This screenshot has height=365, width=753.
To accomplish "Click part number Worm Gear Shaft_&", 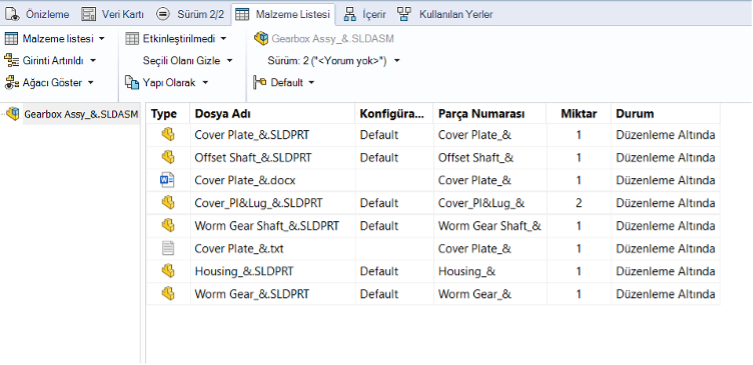I will pos(490,226).
